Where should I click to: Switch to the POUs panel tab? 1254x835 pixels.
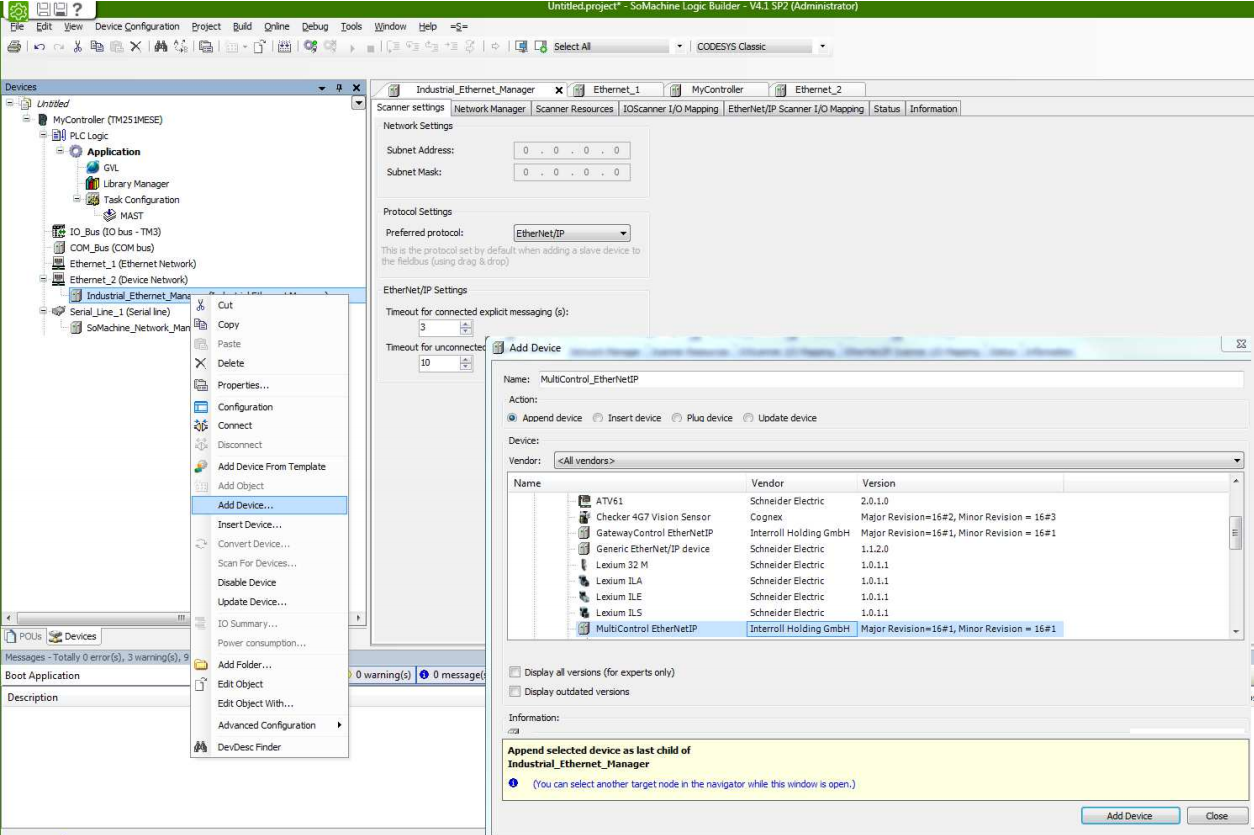22,637
